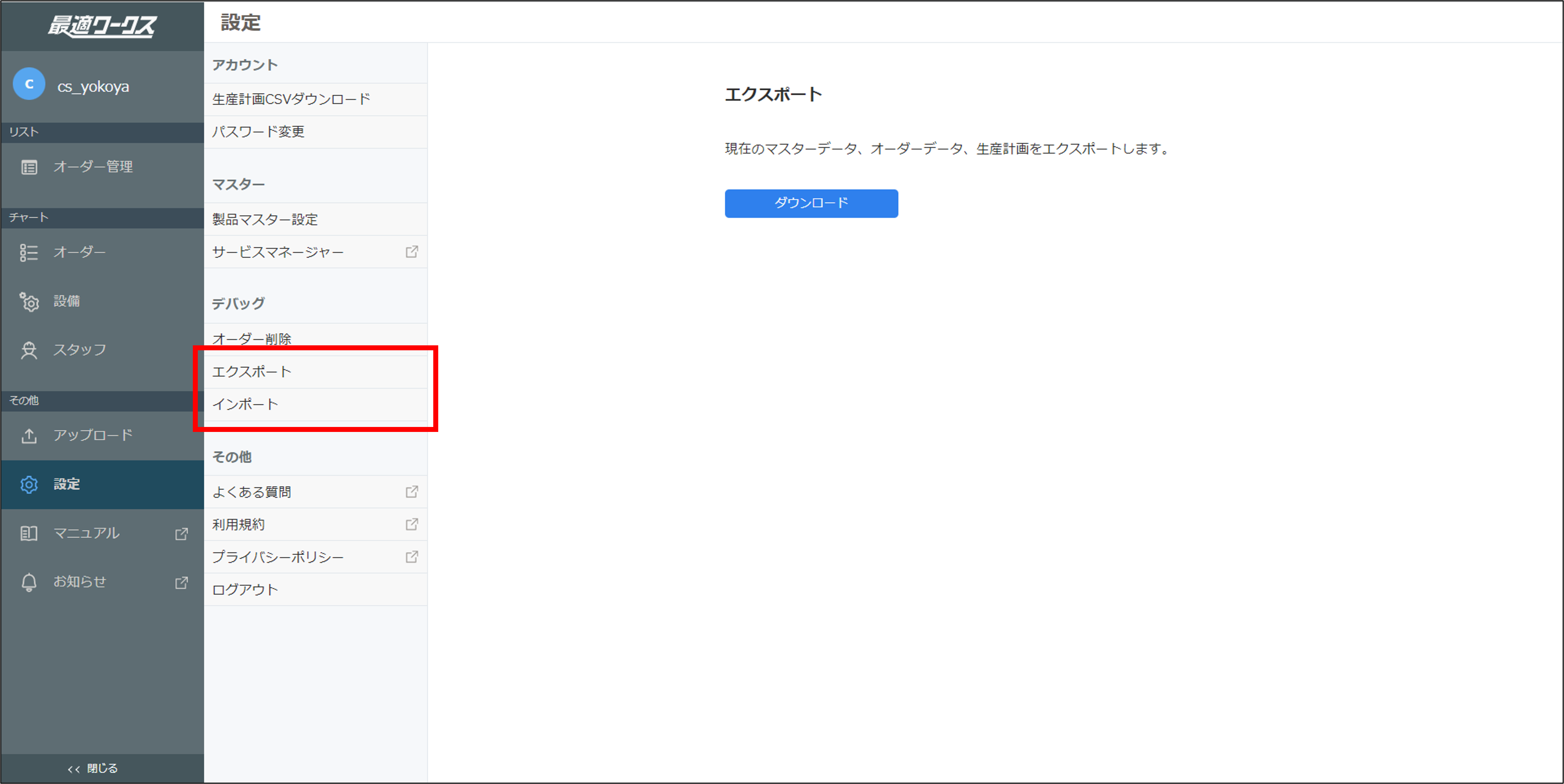
Task: Click the cs_yokoya user avatar icon
Action: [x=29, y=84]
